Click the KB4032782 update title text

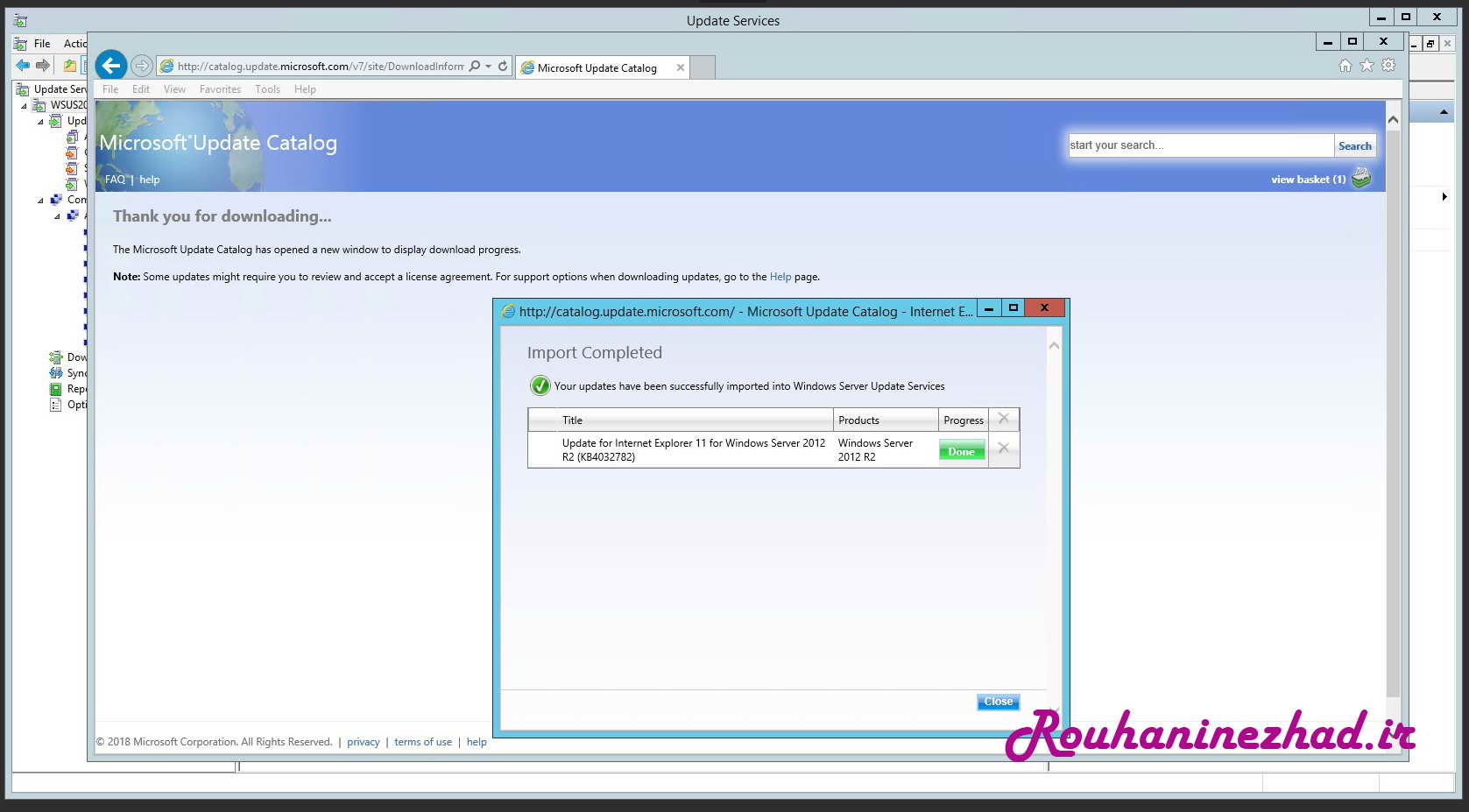pos(693,450)
